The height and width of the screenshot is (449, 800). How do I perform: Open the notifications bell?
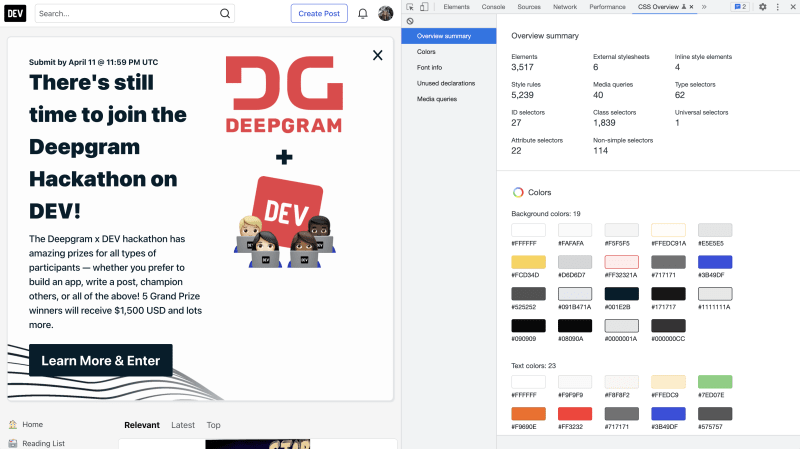tap(363, 13)
